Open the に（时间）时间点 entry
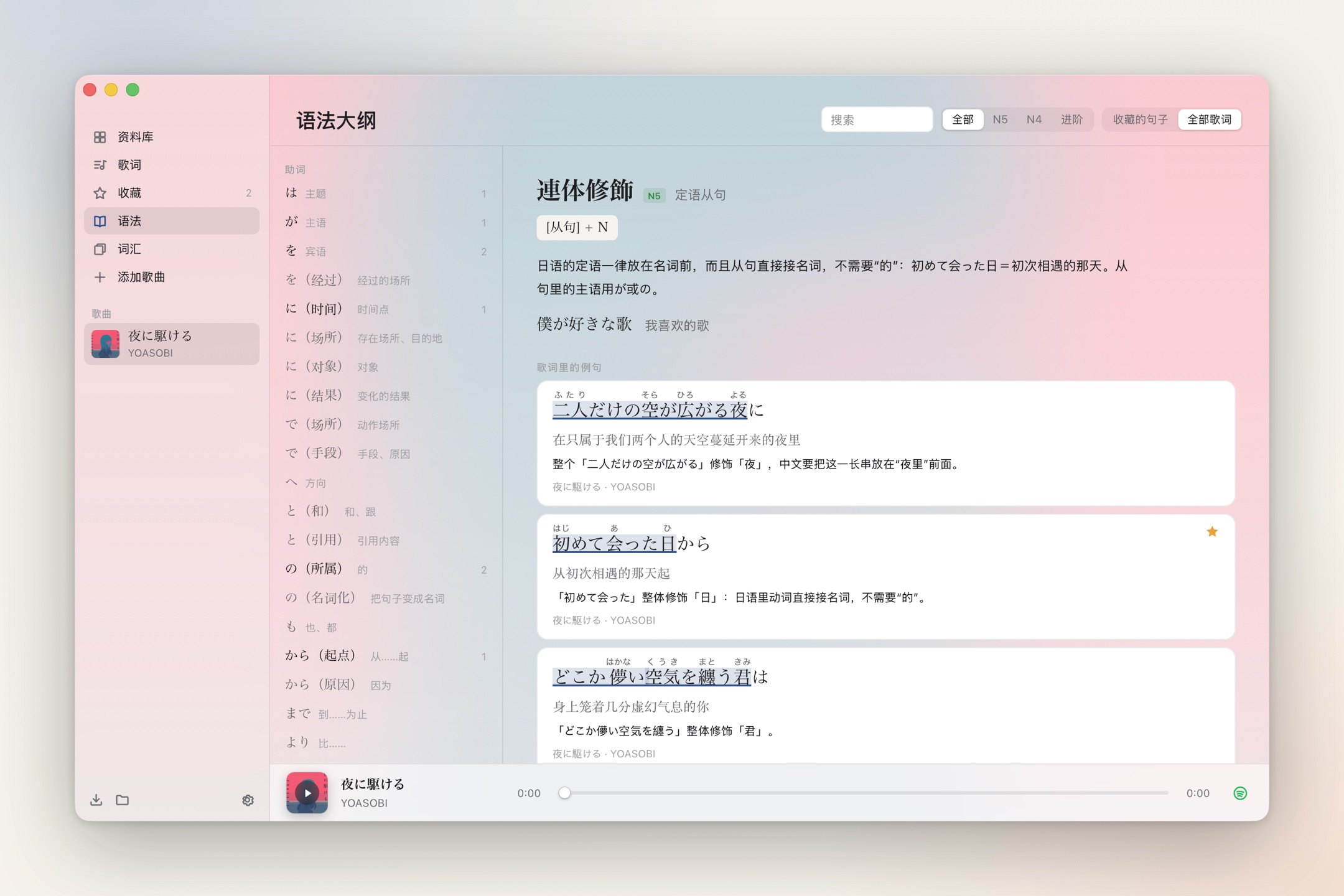This screenshot has height=896, width=1344. [386, 309]
